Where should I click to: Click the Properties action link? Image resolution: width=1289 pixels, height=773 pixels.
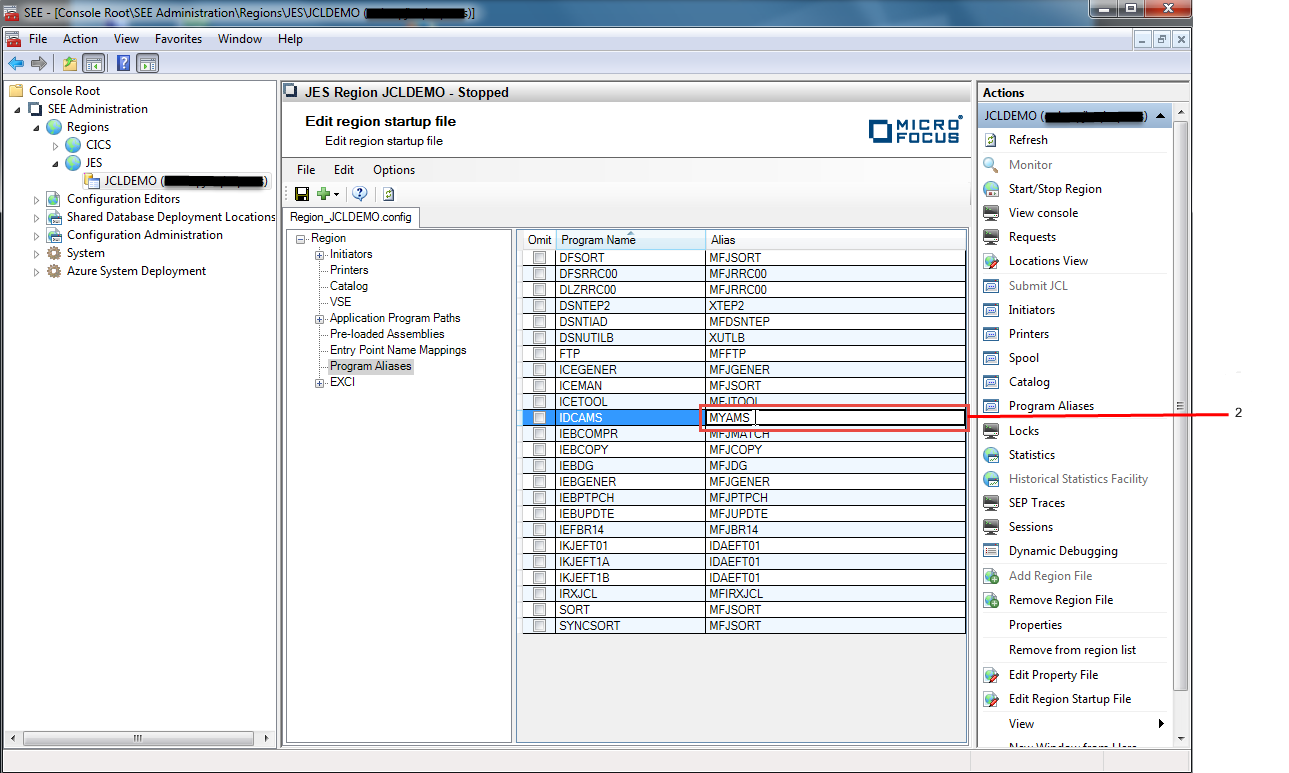coord(1035,625)
